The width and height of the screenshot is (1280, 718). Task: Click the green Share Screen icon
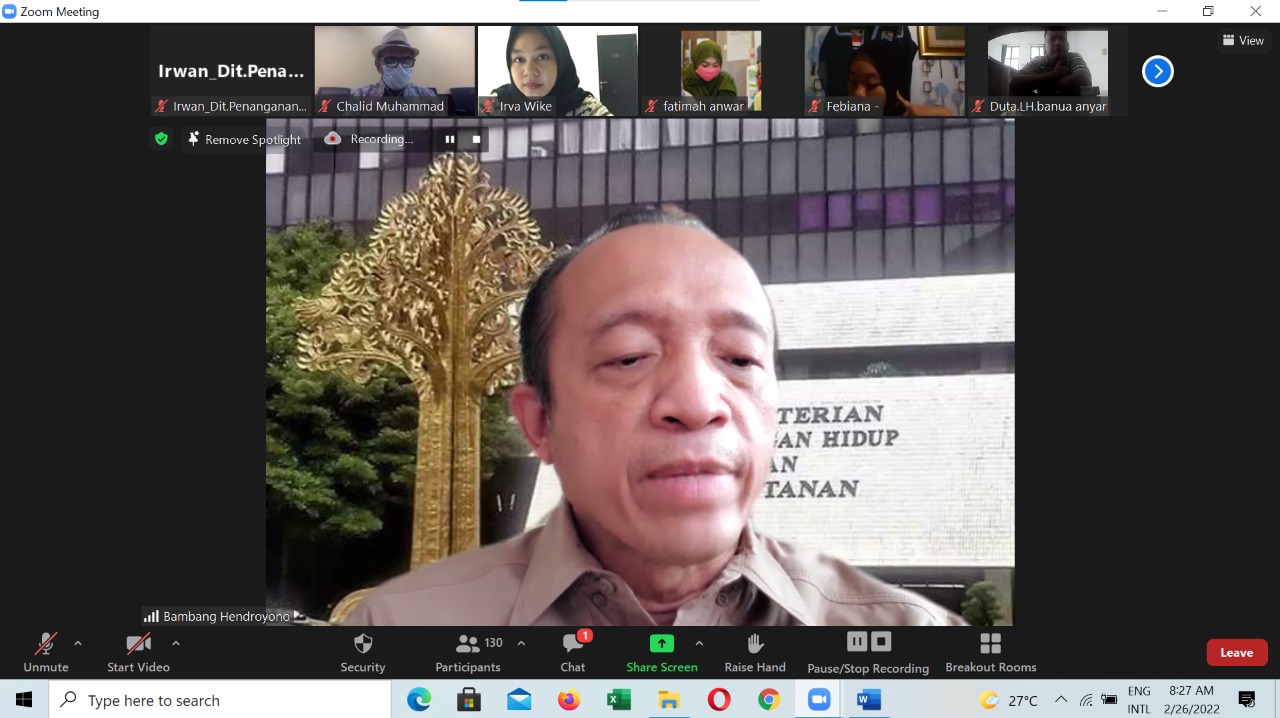click(x=661, y=643)
